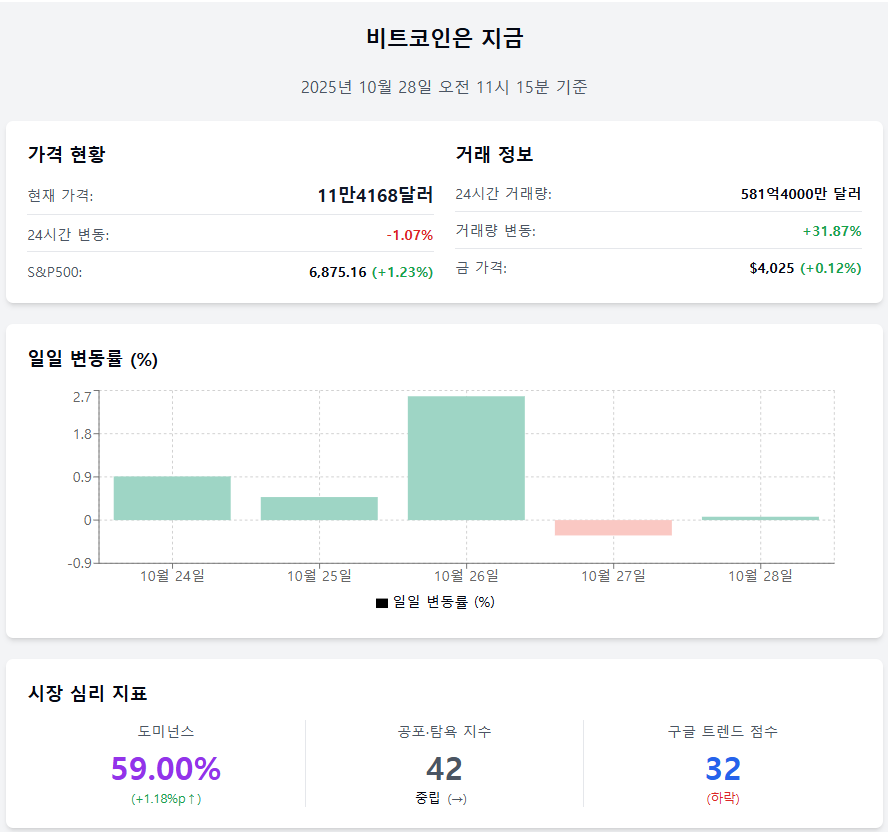Click the 10월 25일 green bar
Image resolution: width=888 pixels, height=832 pixels.
click(x=319, y=508)
